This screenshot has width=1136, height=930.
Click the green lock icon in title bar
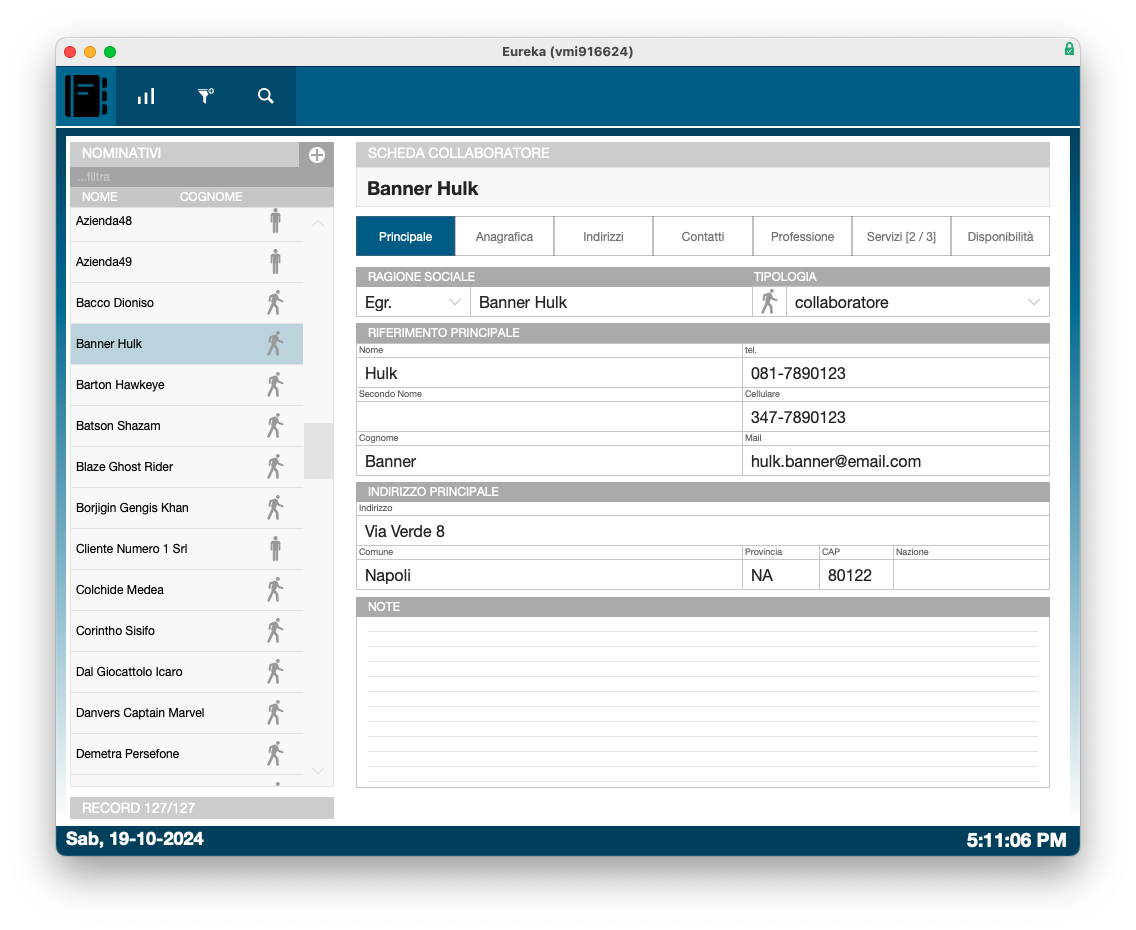[x=1069, y=49]
